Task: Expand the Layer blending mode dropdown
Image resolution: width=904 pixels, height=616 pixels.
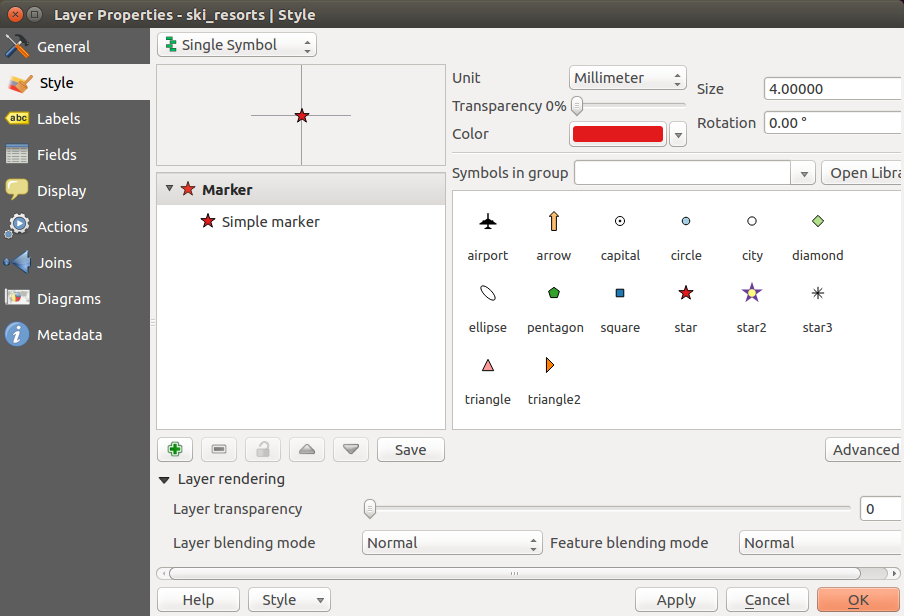Action: 451,543
